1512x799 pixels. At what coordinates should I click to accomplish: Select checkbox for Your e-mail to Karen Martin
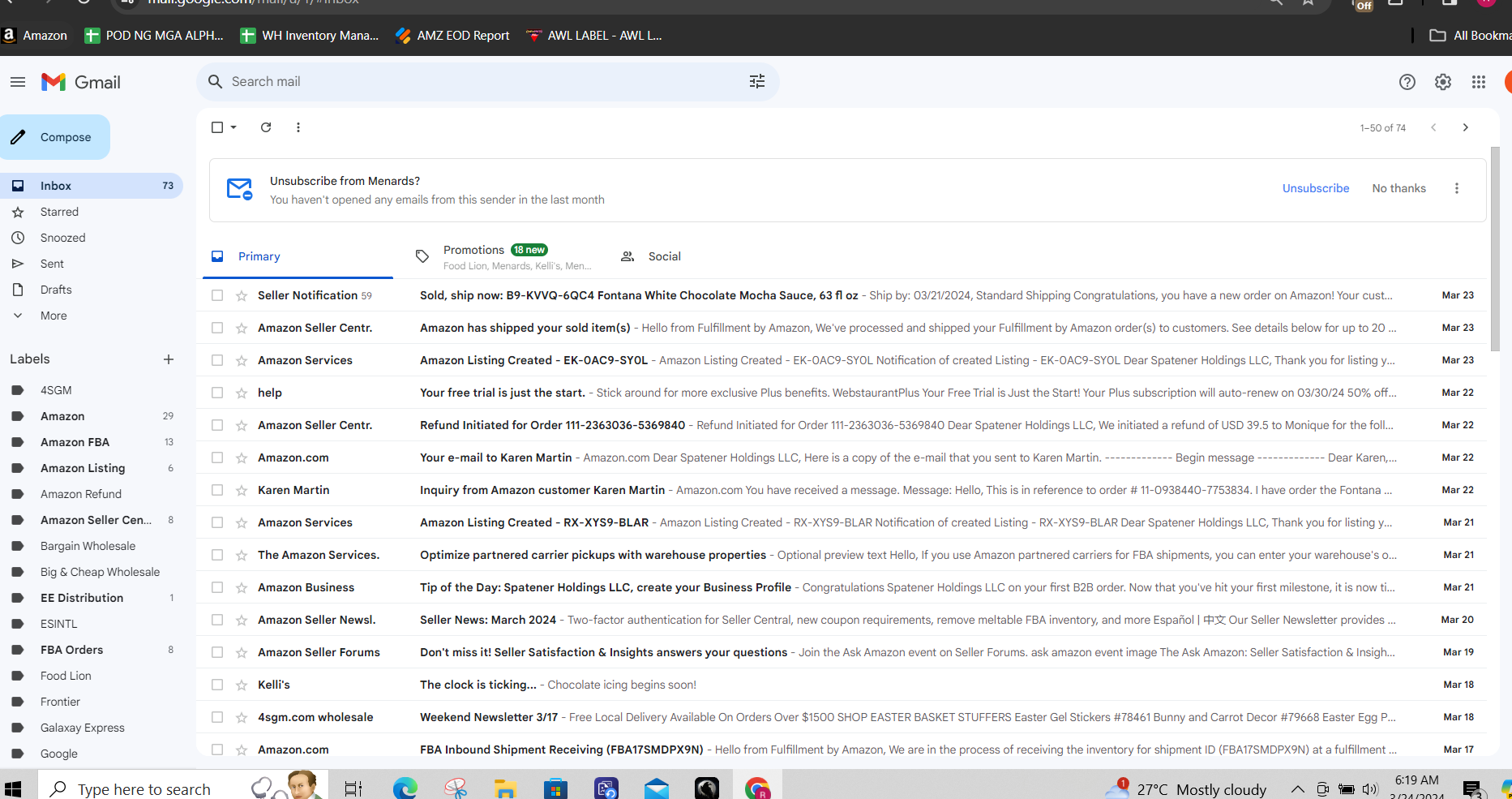[x=217, y=457]
